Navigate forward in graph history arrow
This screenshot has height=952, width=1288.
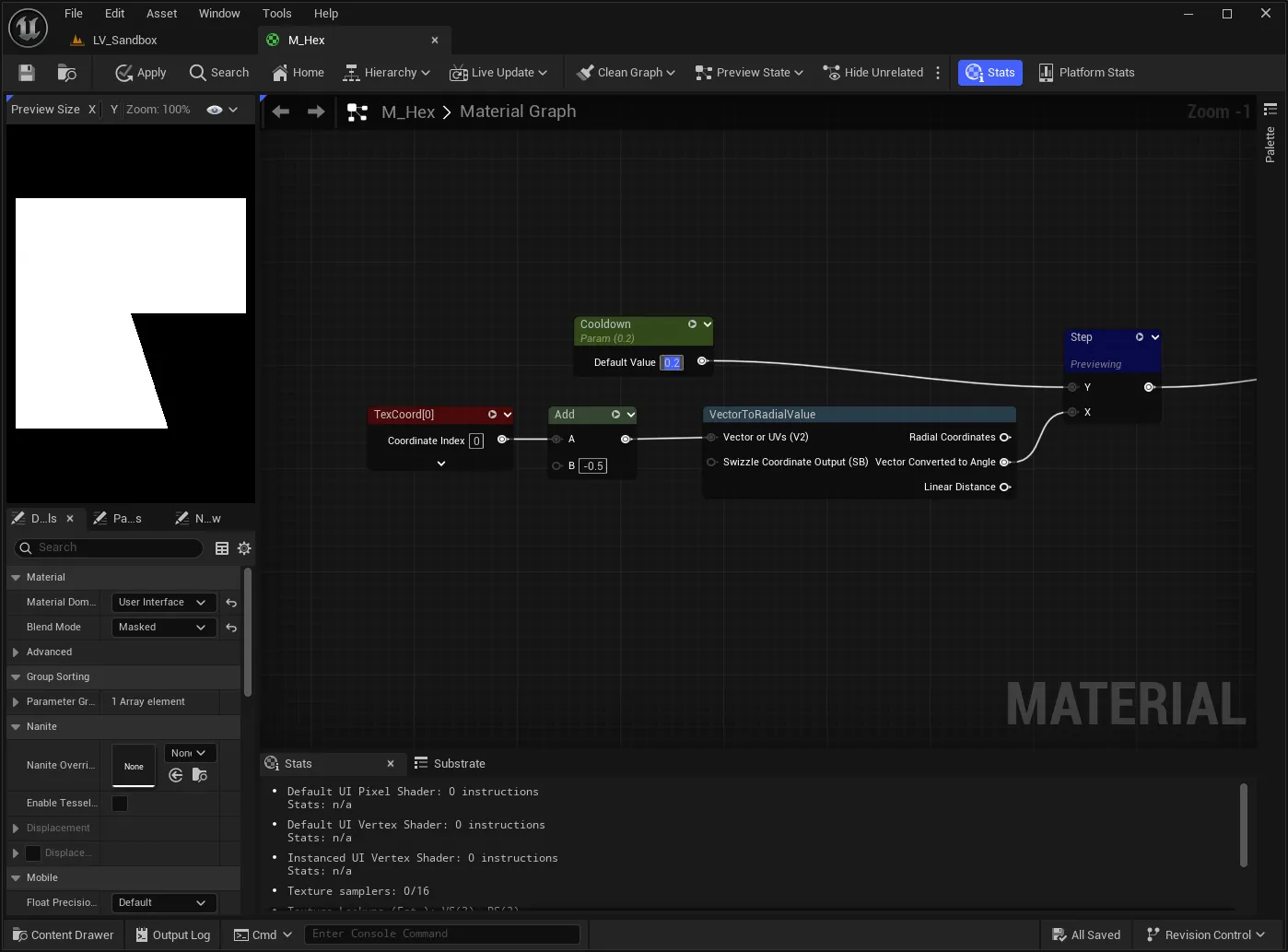(x=316, y=112)
